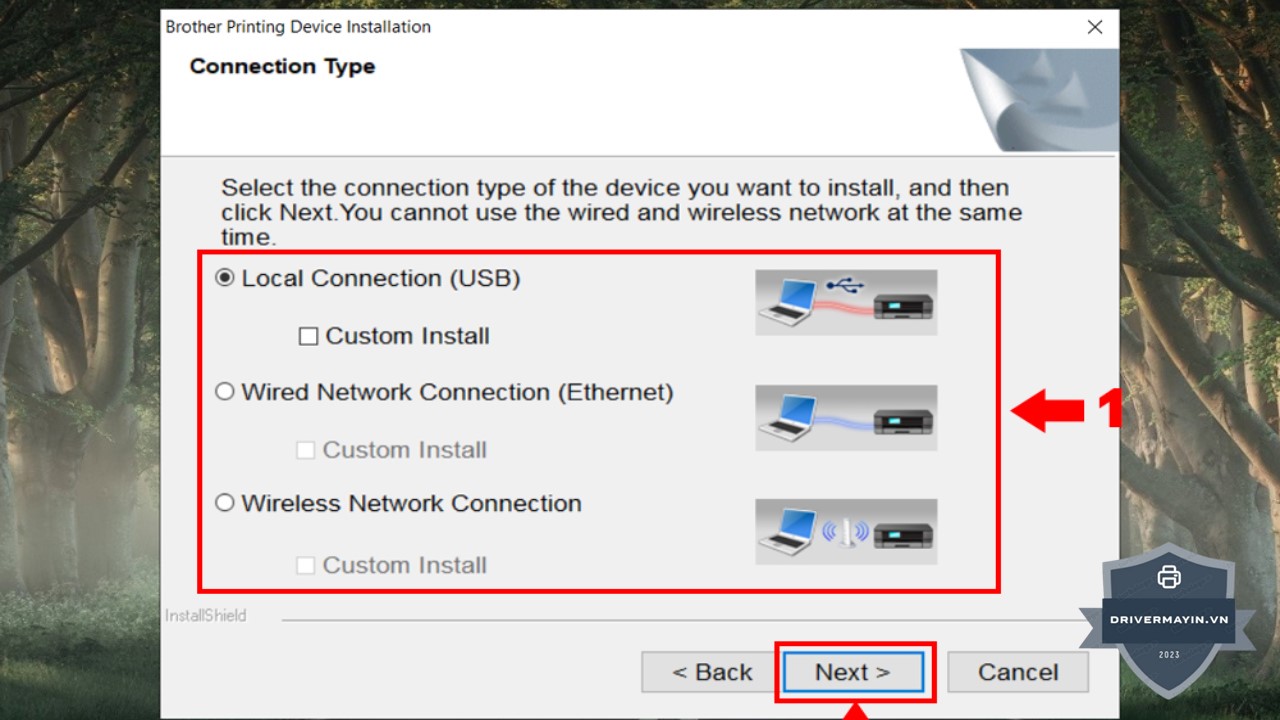This screenshot has height=720, width=1280.
Task: Choose Wired Network Connection (Ethernet)
Action: click(225, 392)
